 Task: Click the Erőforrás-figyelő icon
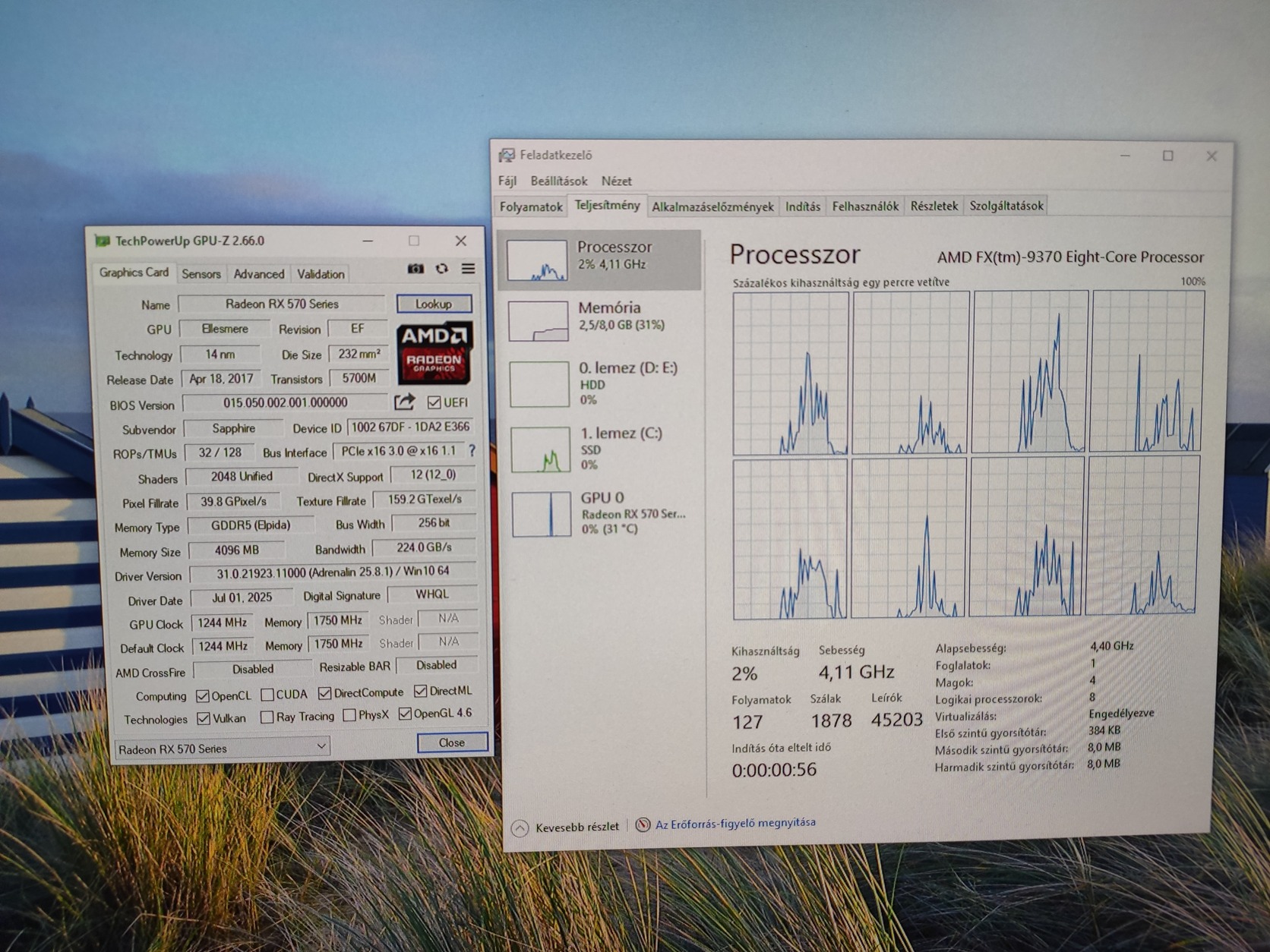(x=643, y=824)
